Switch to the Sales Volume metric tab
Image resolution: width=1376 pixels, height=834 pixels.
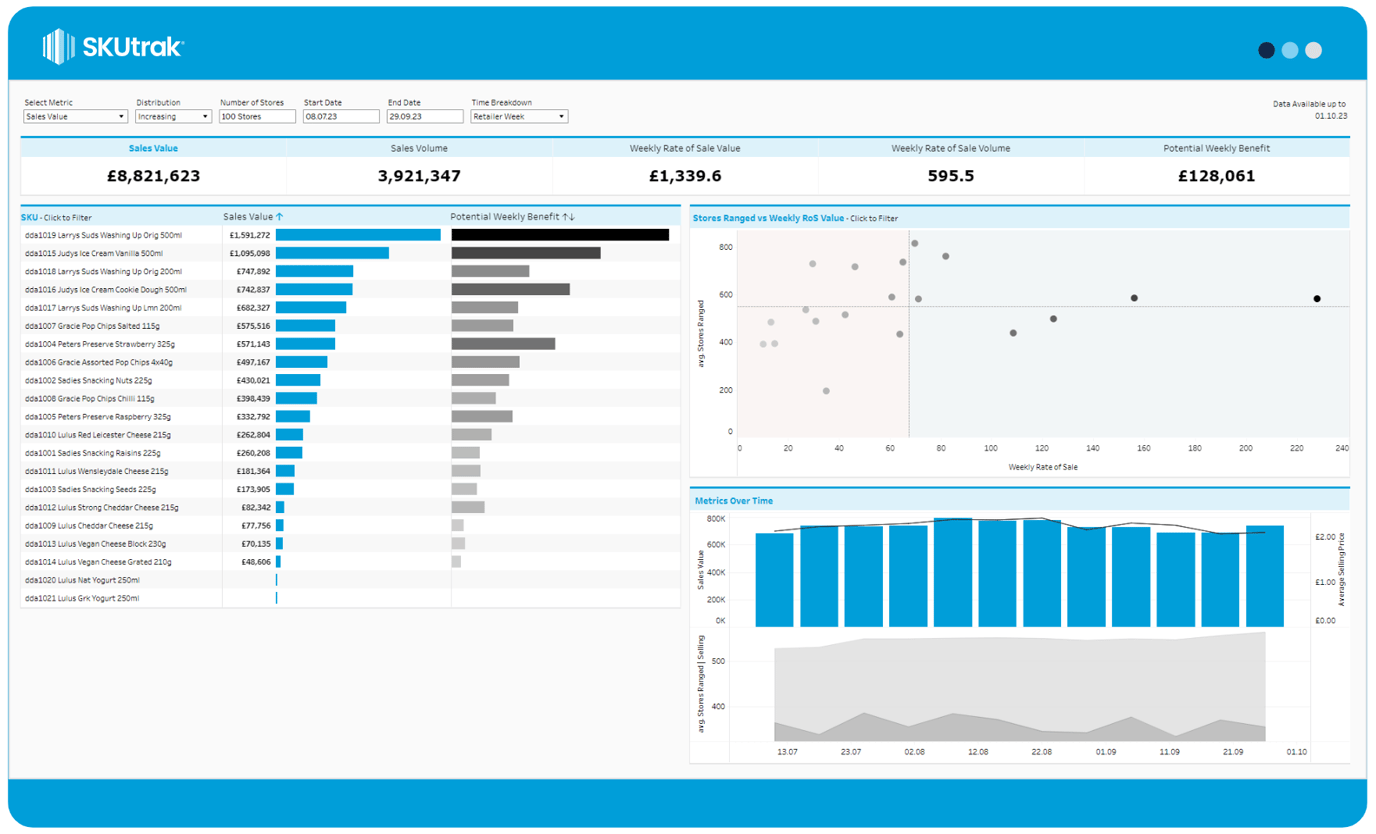coord(419,148)
